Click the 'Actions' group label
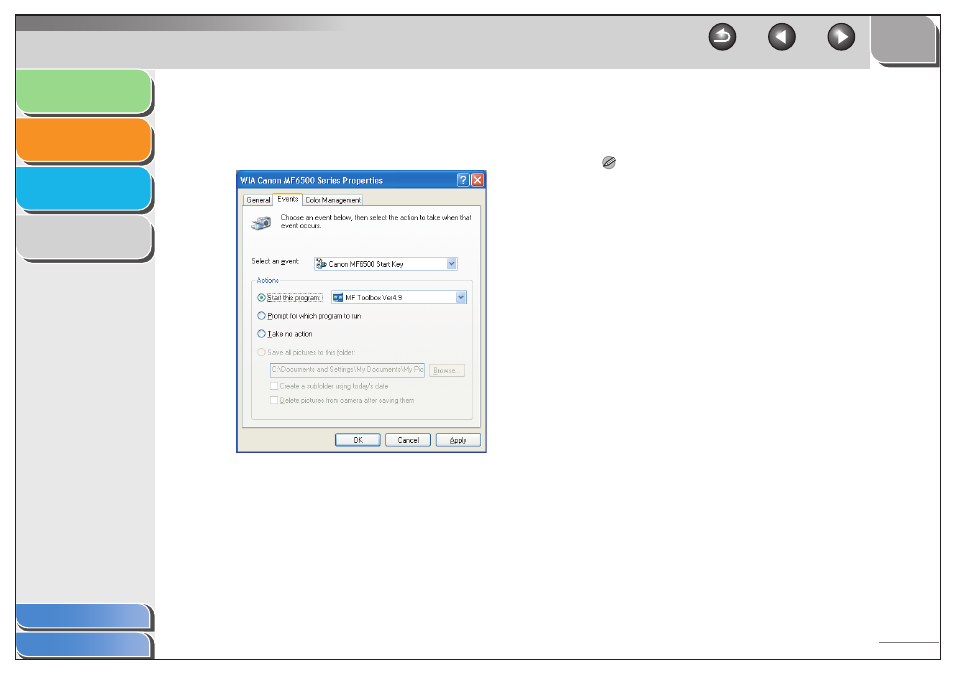 (268, 280)
